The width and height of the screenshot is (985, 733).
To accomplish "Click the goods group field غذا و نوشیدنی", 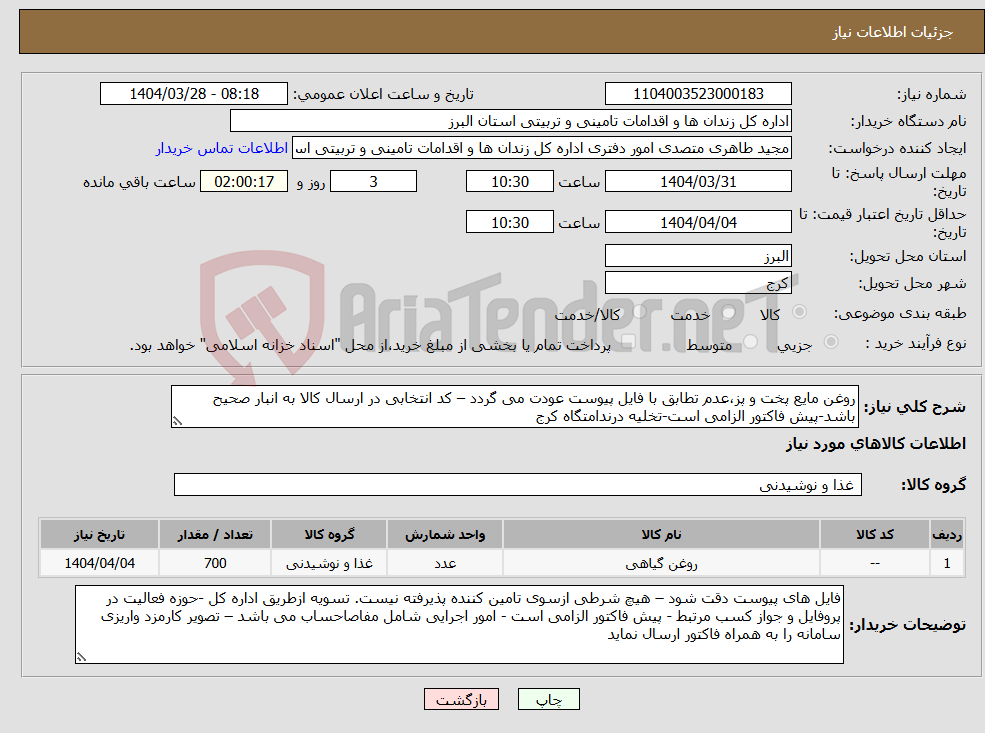I will pyautogui.click(x=518, y=484).
